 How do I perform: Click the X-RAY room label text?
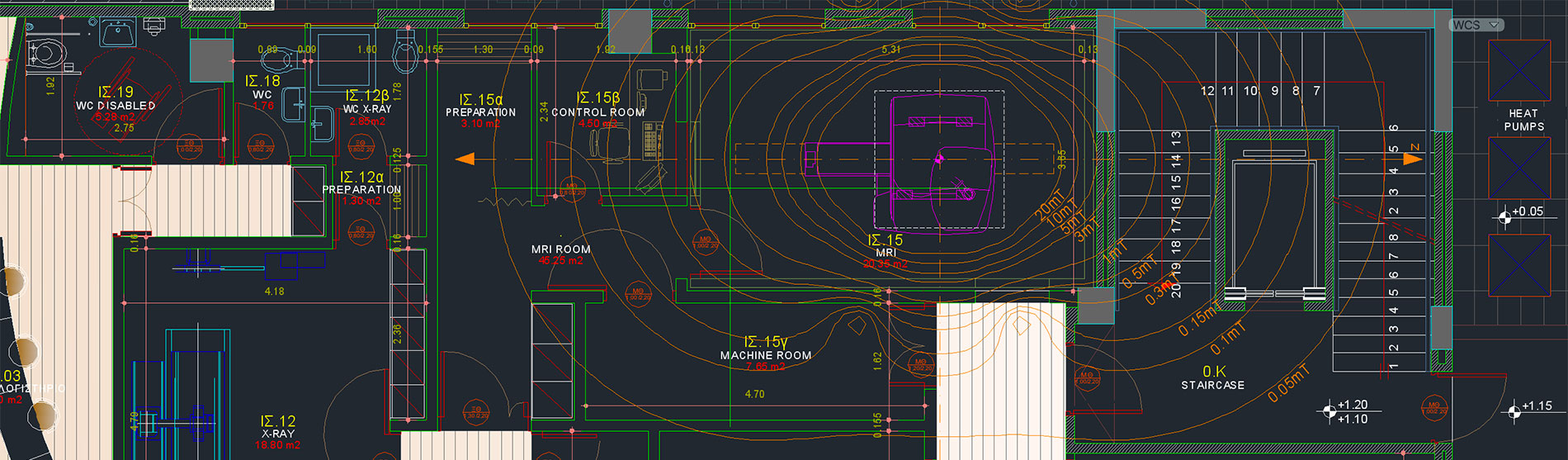pos(278,434)
